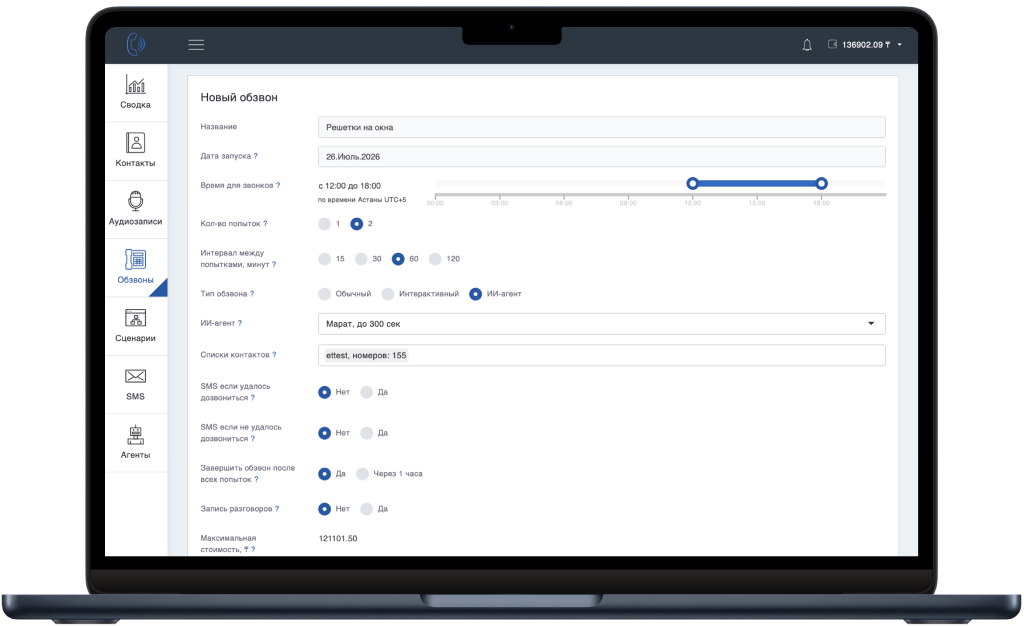Select 2 attempts radio button

coord(357,224)
